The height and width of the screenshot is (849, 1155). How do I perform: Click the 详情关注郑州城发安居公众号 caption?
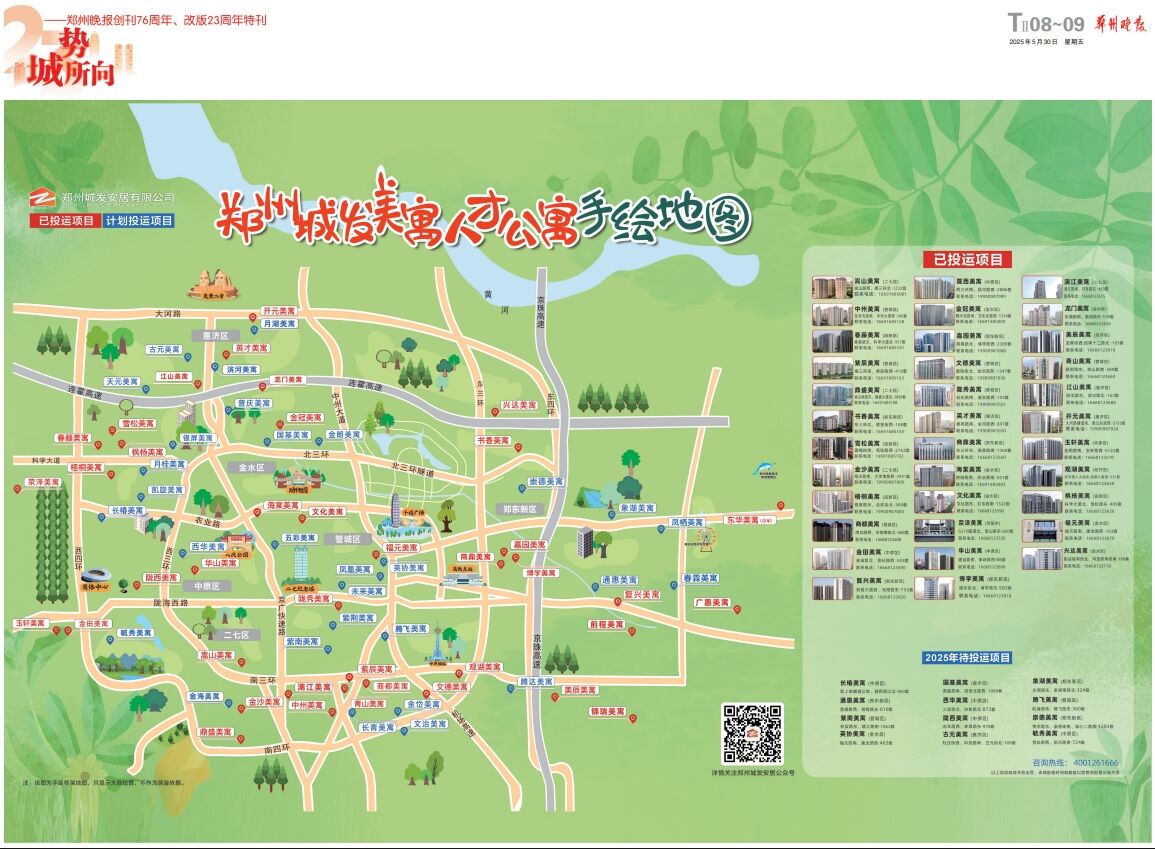point(753,773)
